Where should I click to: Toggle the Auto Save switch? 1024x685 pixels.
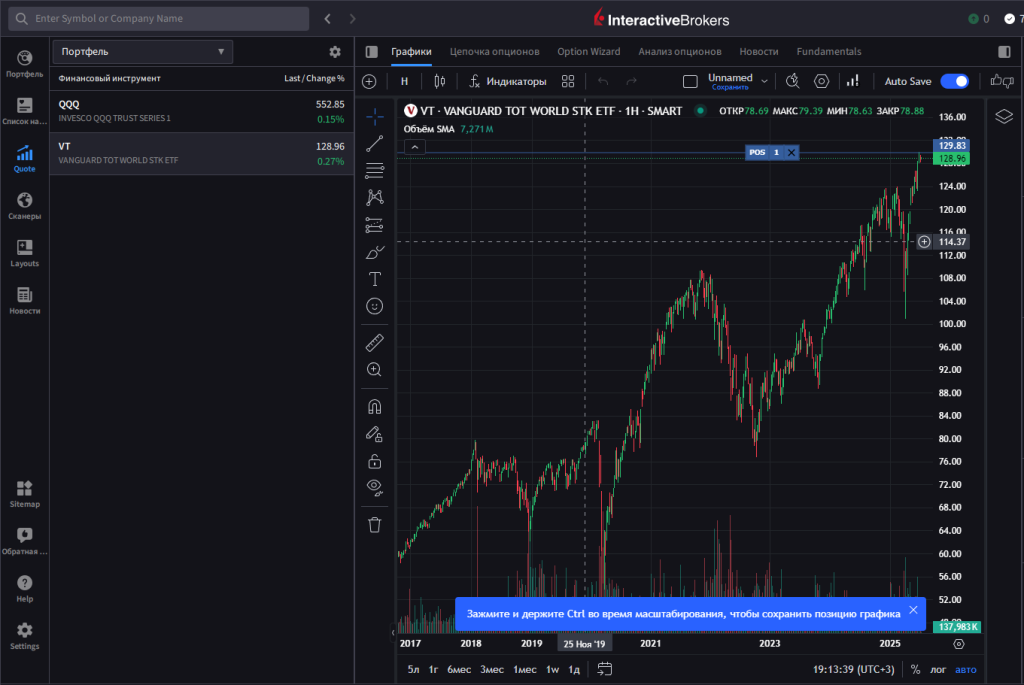(954, 81)
